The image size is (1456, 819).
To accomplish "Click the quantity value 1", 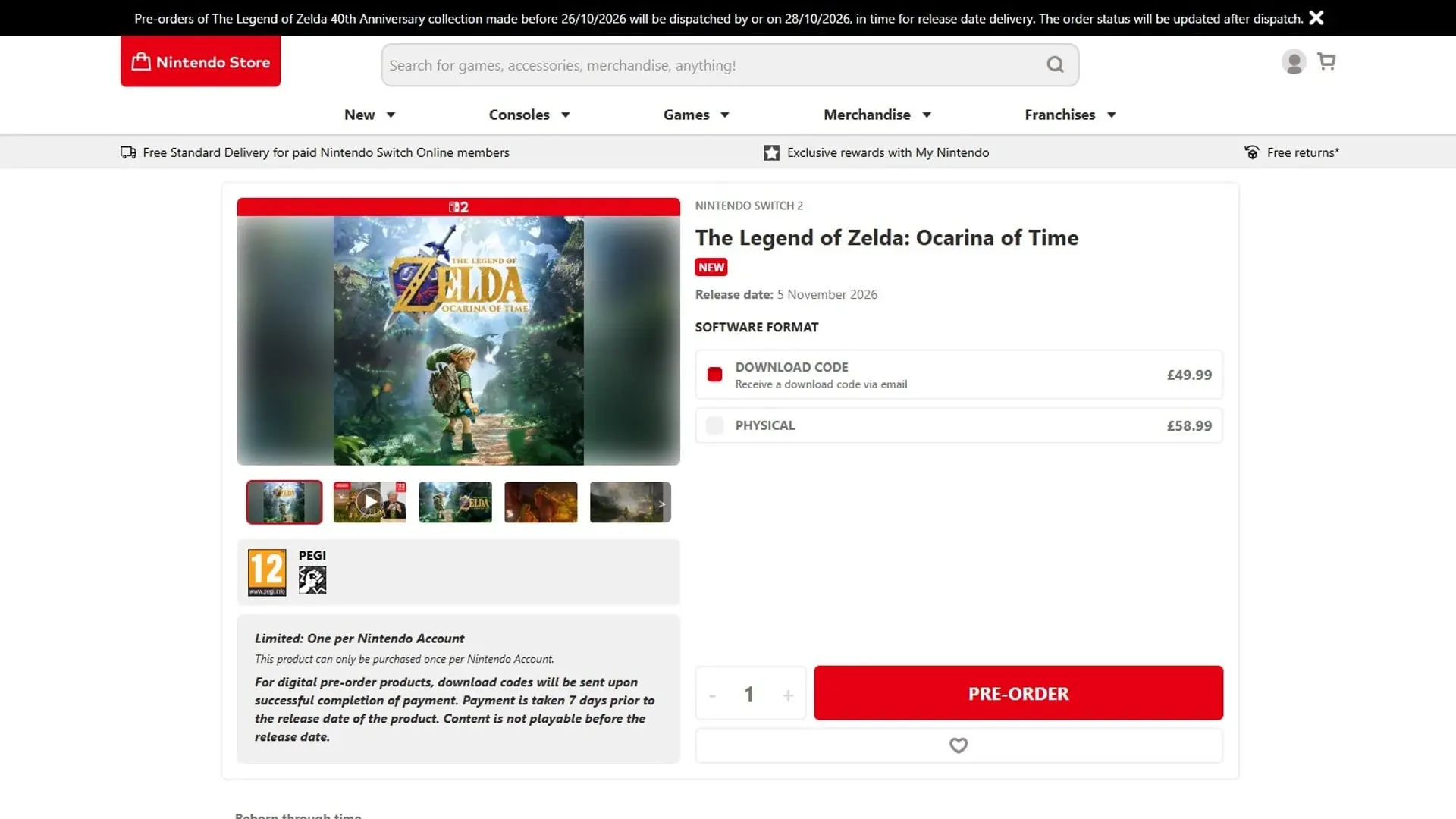I will pos(749,695).
